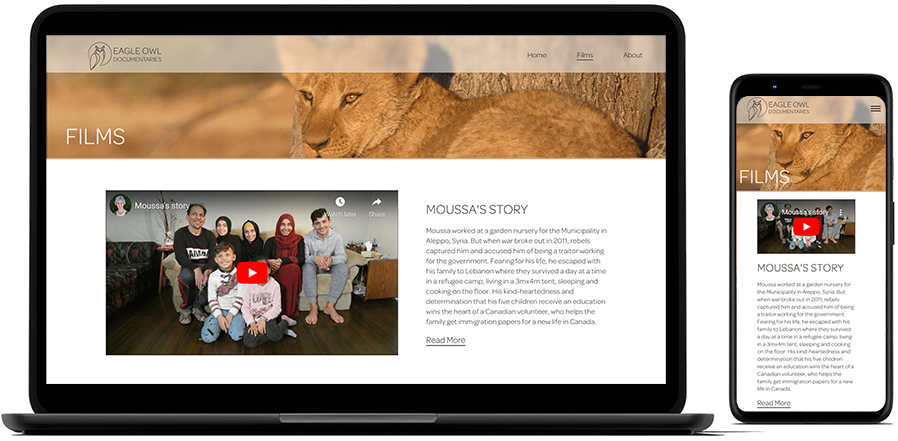Click the Eagle Owl logo on laptop

[125, 56]
